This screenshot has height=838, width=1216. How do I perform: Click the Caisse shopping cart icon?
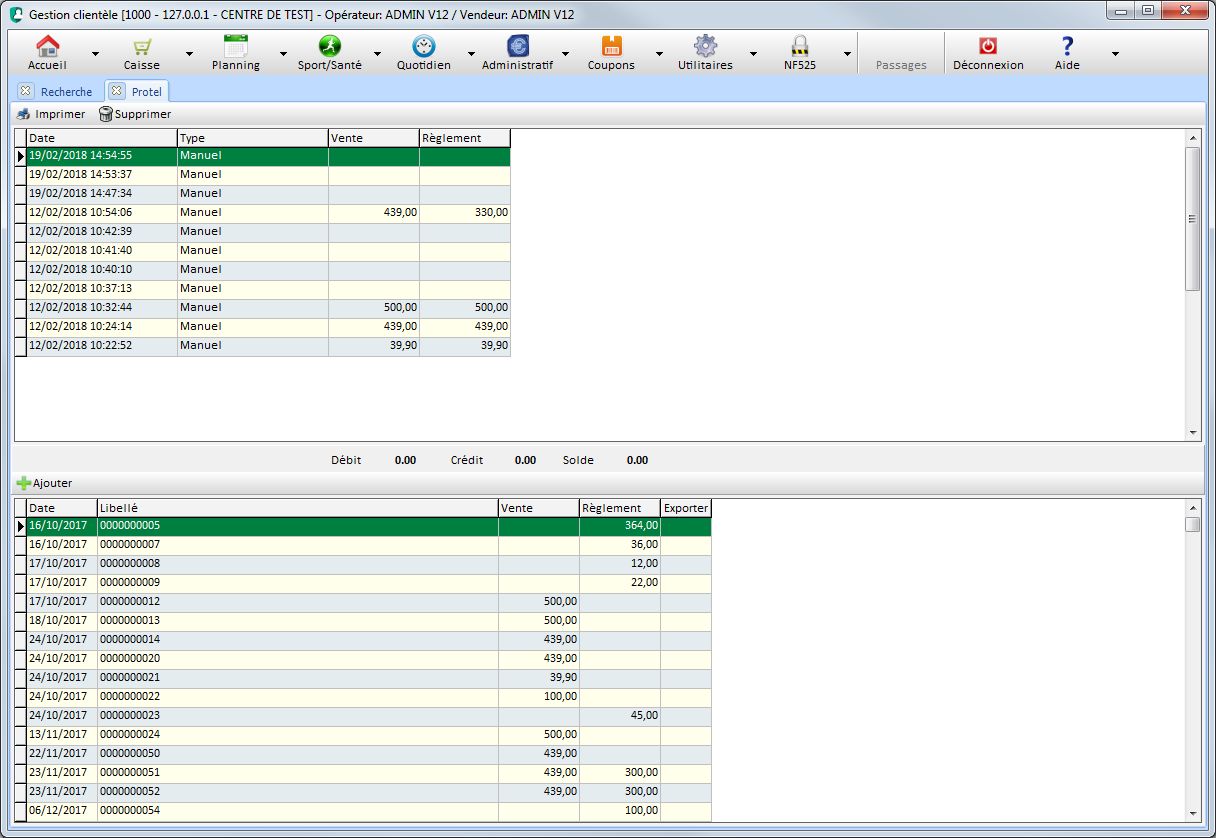[x=141, y=47]
